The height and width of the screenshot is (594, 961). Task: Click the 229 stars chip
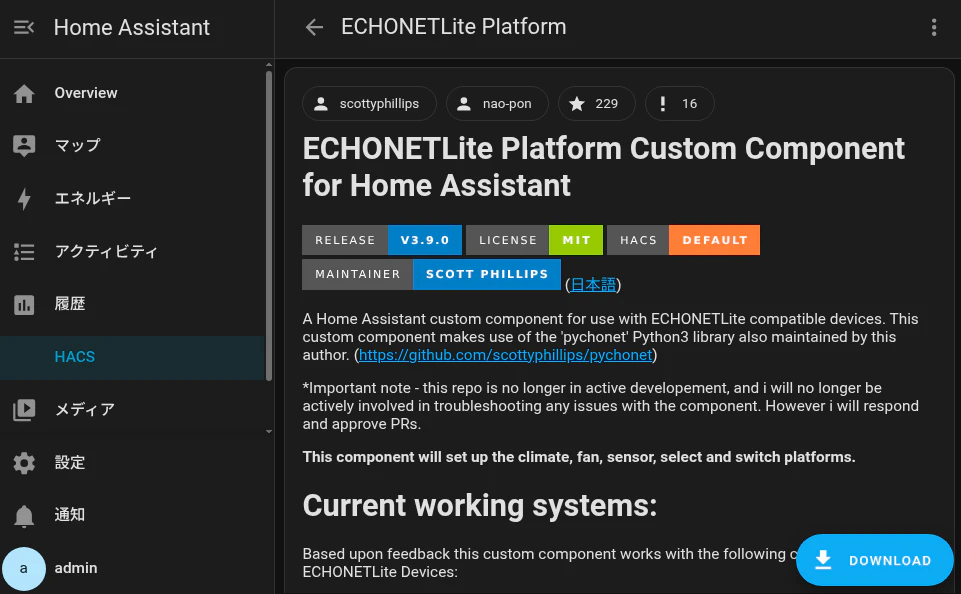(596, 104)
